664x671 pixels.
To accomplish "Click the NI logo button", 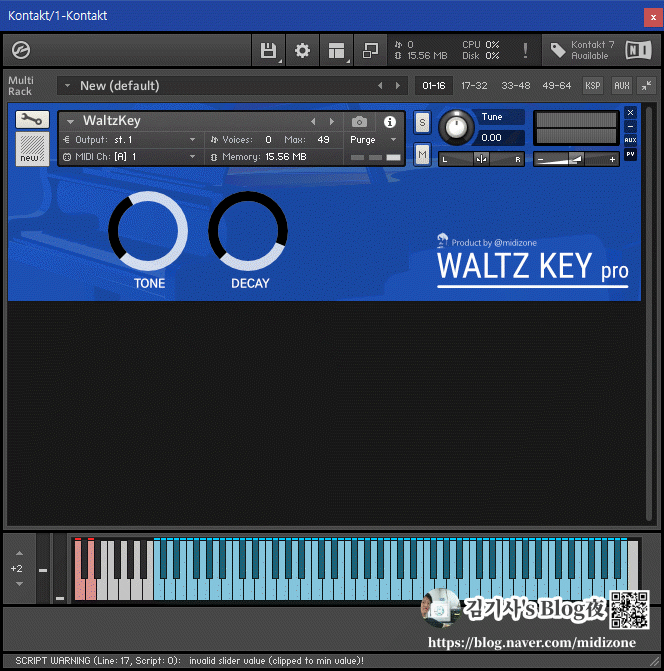I will (638, 50).
